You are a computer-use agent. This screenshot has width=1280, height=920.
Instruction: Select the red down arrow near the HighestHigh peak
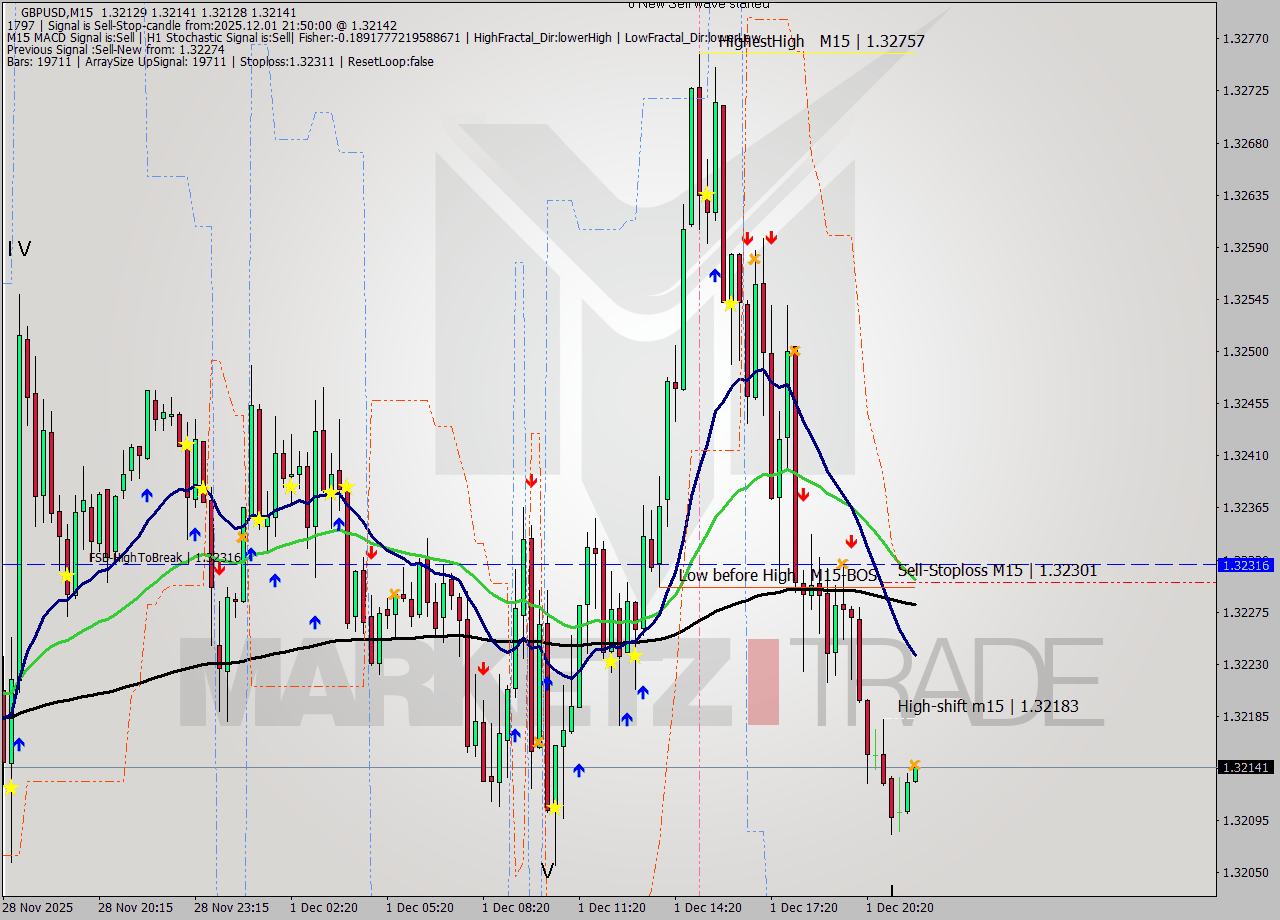(748, 238)
